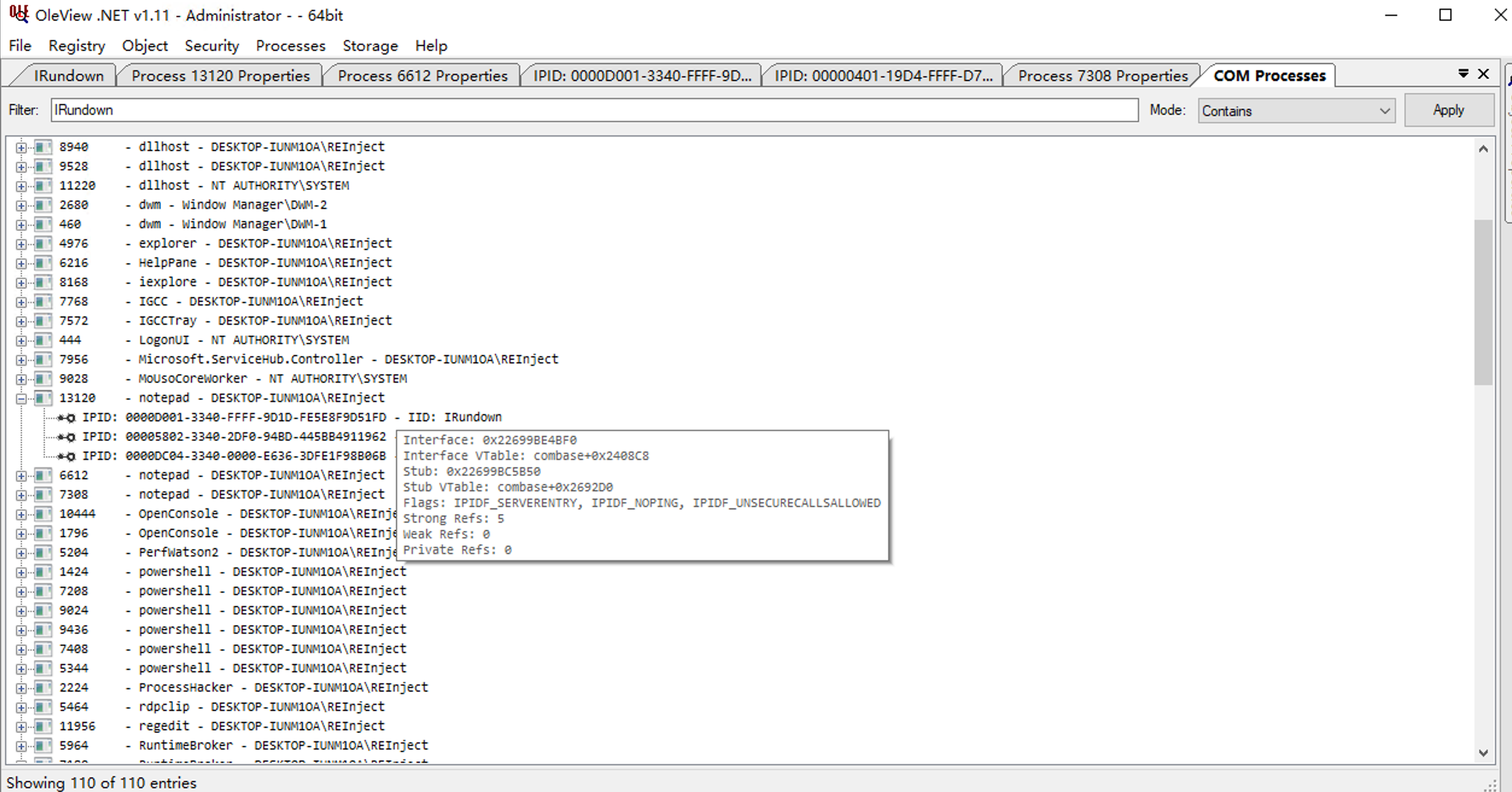Viewport: 1512px width, 792px height.
Task: Expand the rdpclip 5464 process node
Action: (x=21, y=707)
